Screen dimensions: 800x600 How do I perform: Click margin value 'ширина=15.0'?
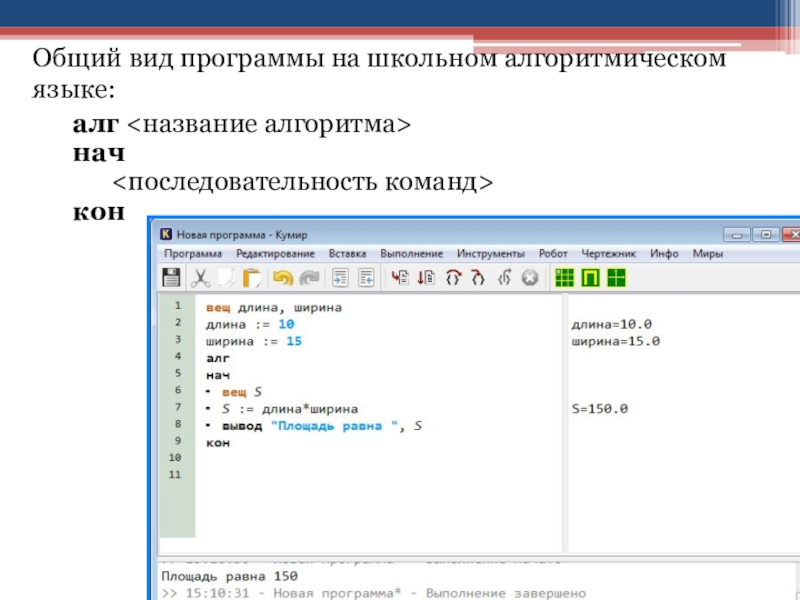point(615,341)
